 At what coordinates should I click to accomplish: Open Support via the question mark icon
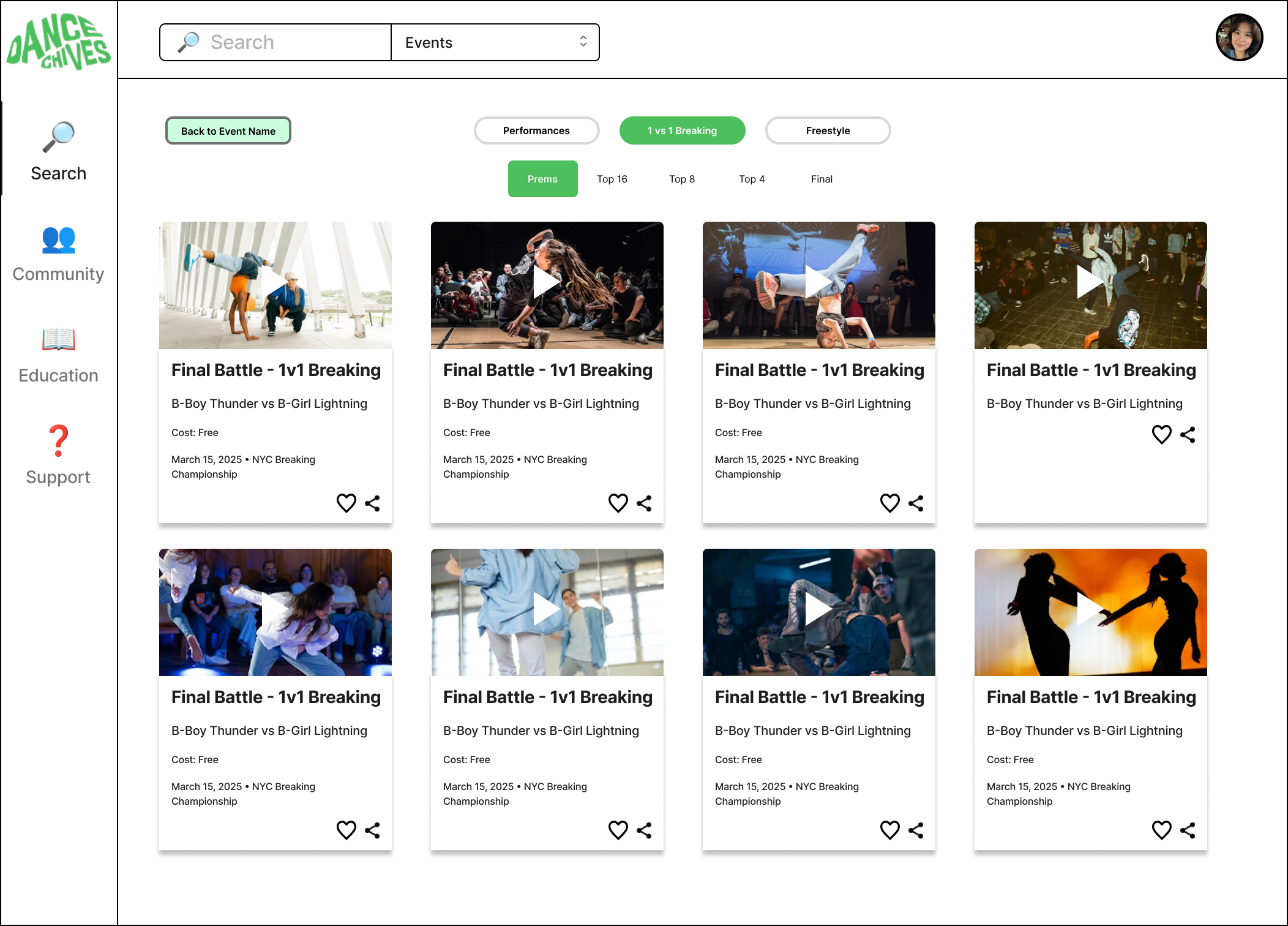58,441
